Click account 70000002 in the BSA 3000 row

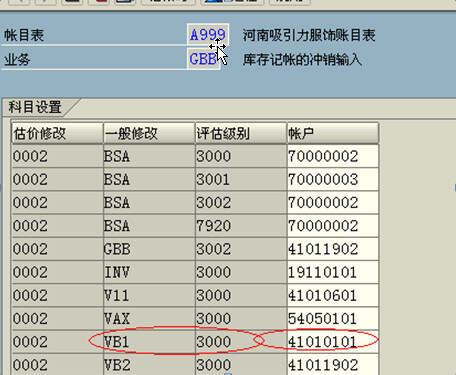(x=333, y=156)
